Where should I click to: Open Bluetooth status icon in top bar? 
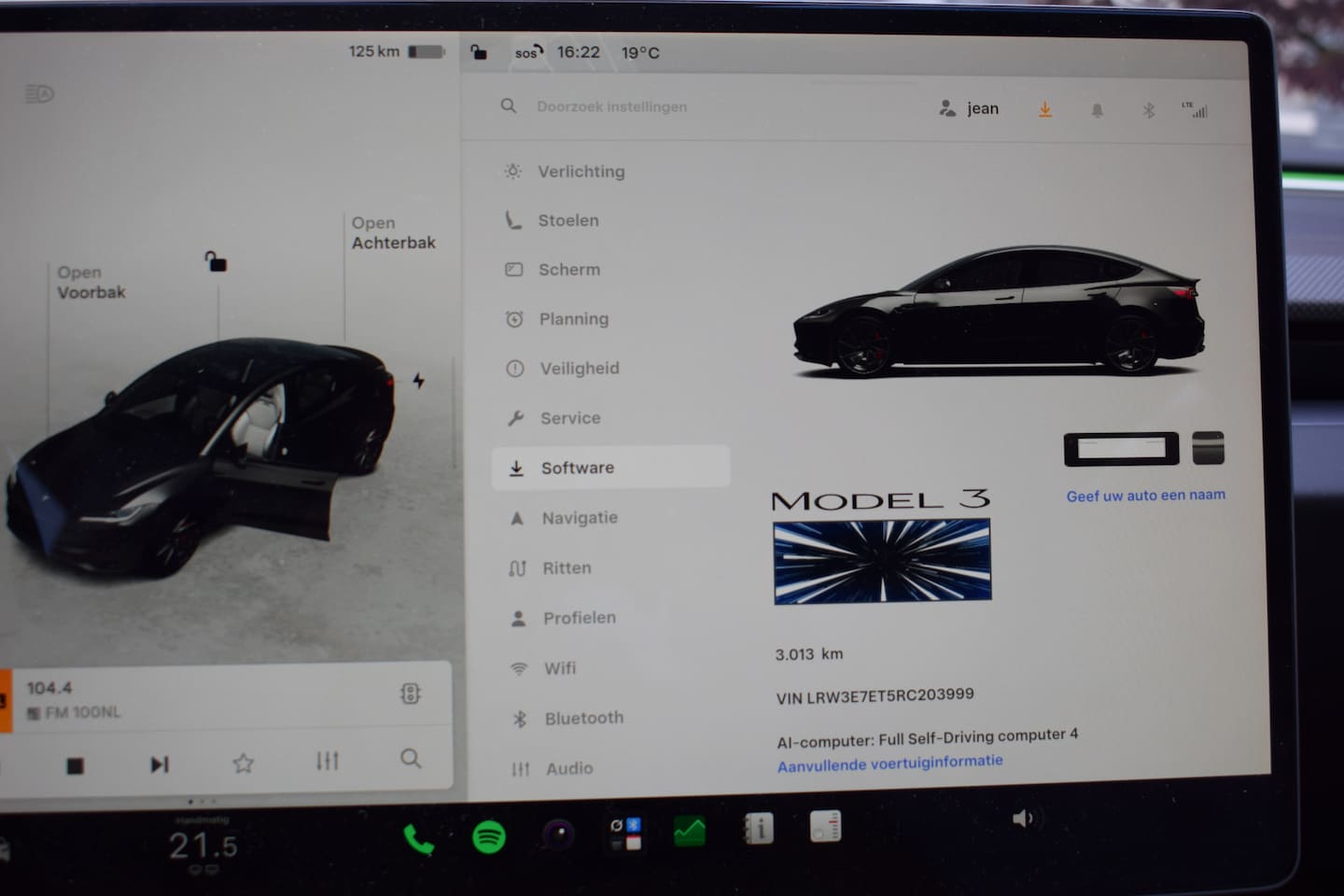point(1149,110)
